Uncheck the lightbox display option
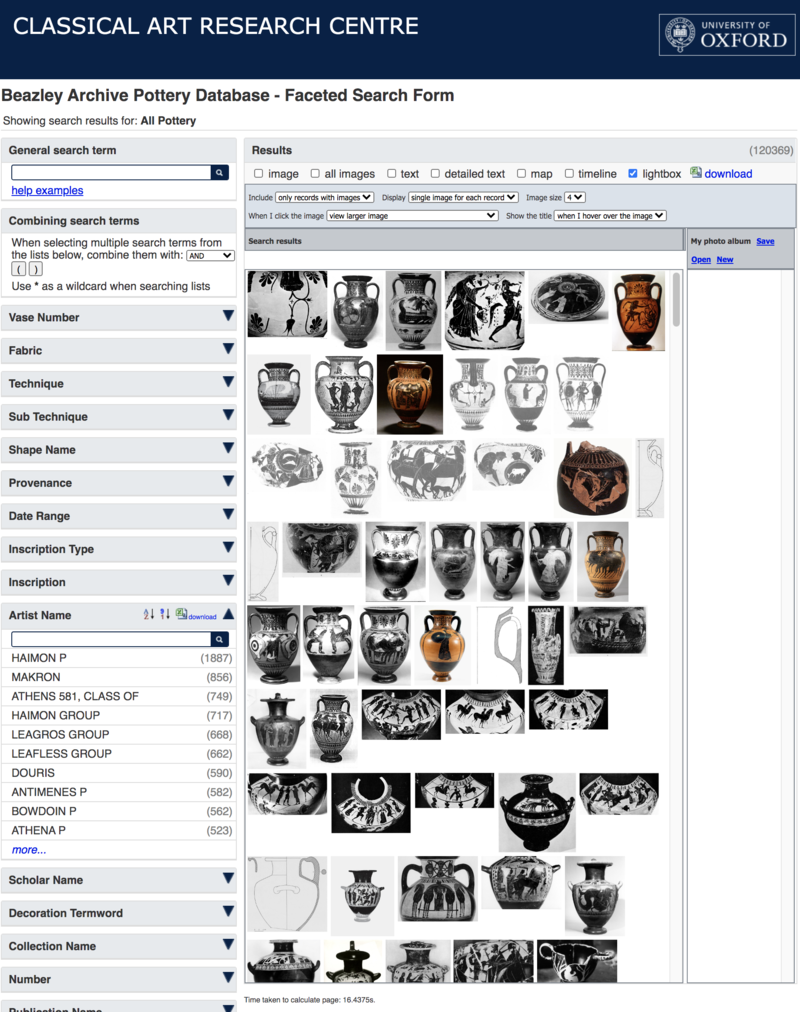This screenshot has height=1012, width=800. [633, 174]
